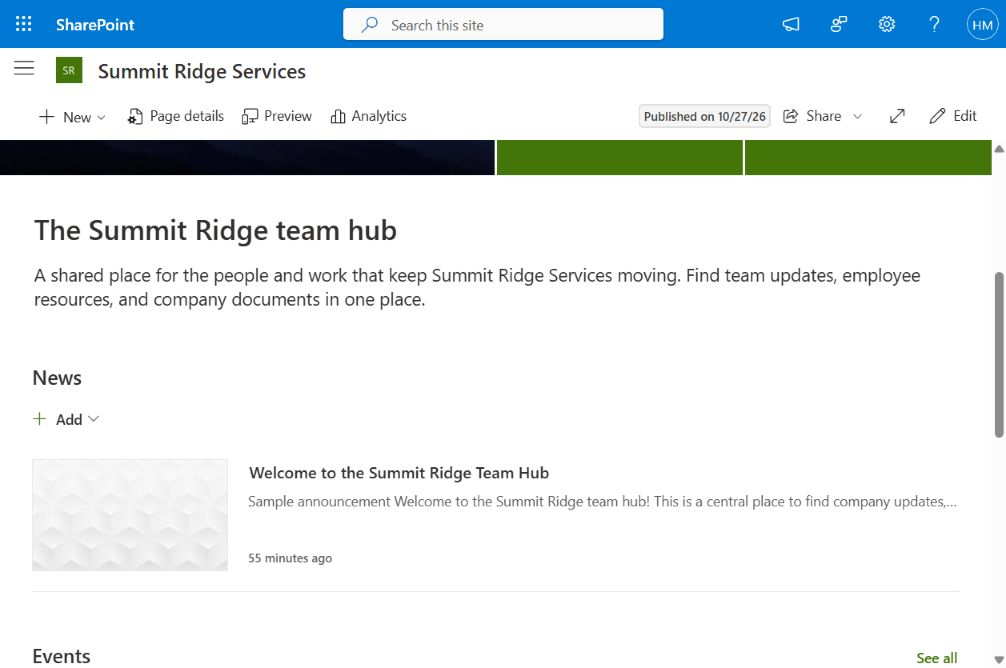Open the megaphone announcements icon
The width and height of the screenshot is (1006, 668).
(791, 24)
